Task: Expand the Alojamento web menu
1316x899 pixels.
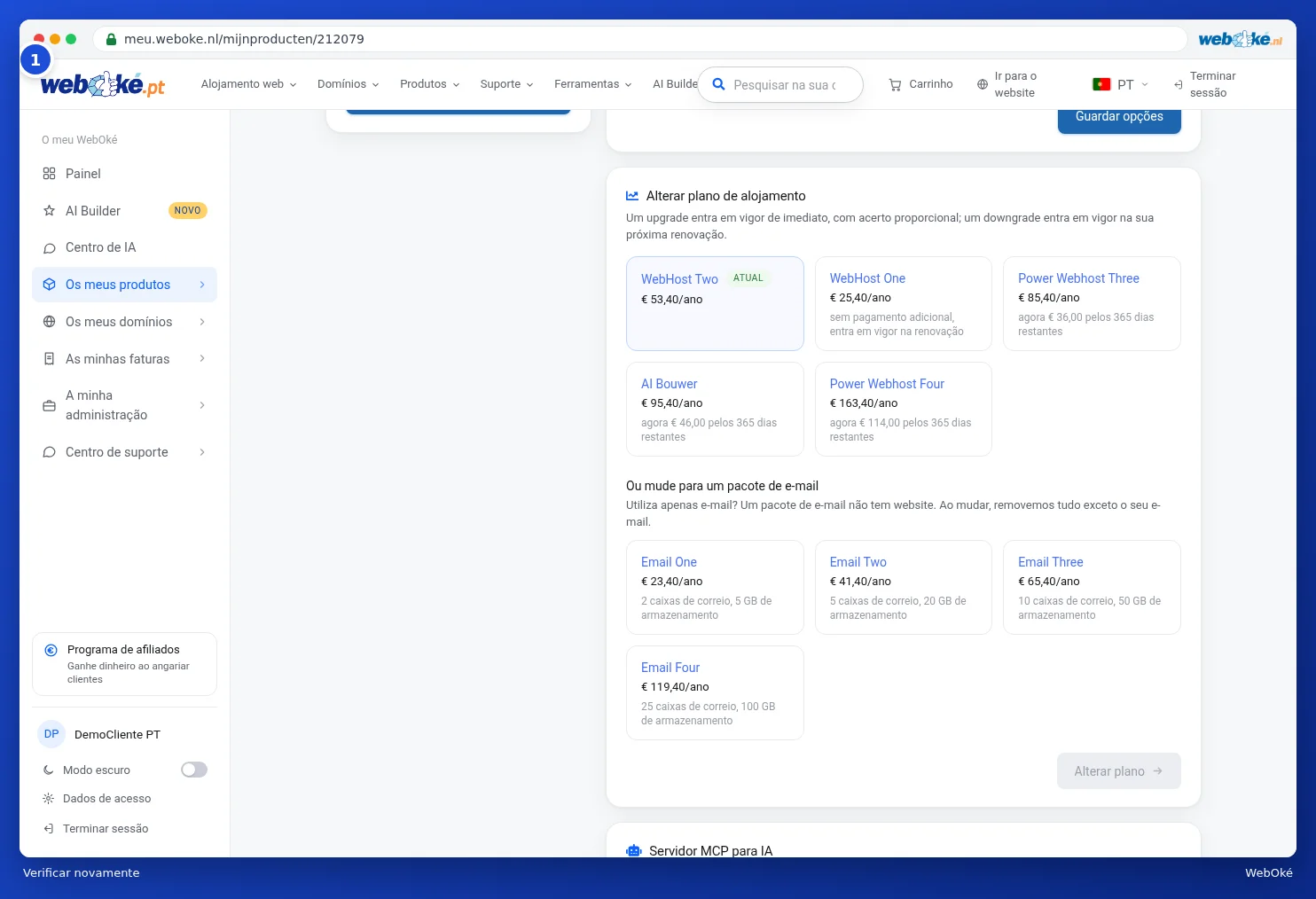Action: (x=248, y=84)
